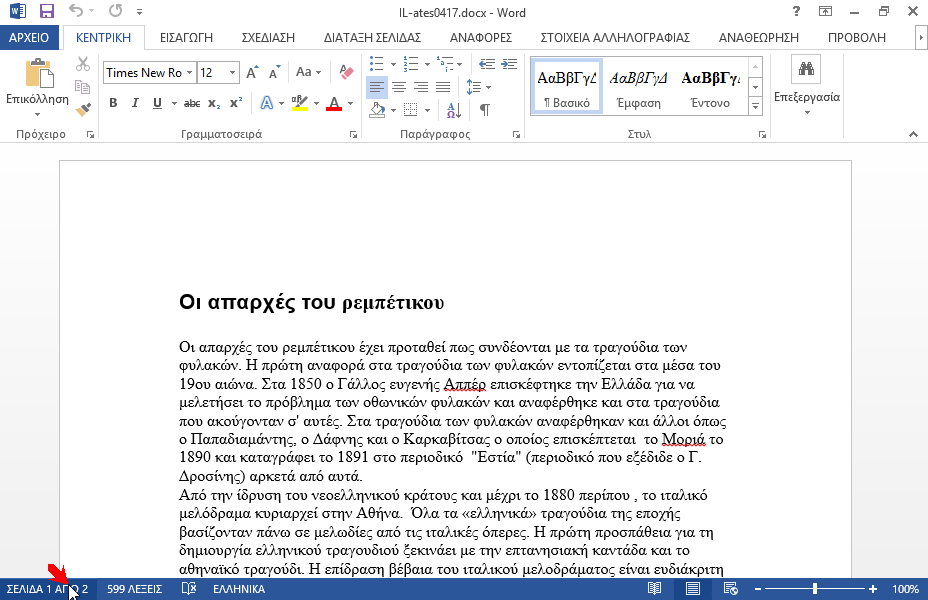
Task: Increase paragraph indent
Action: tap(509, 64)
